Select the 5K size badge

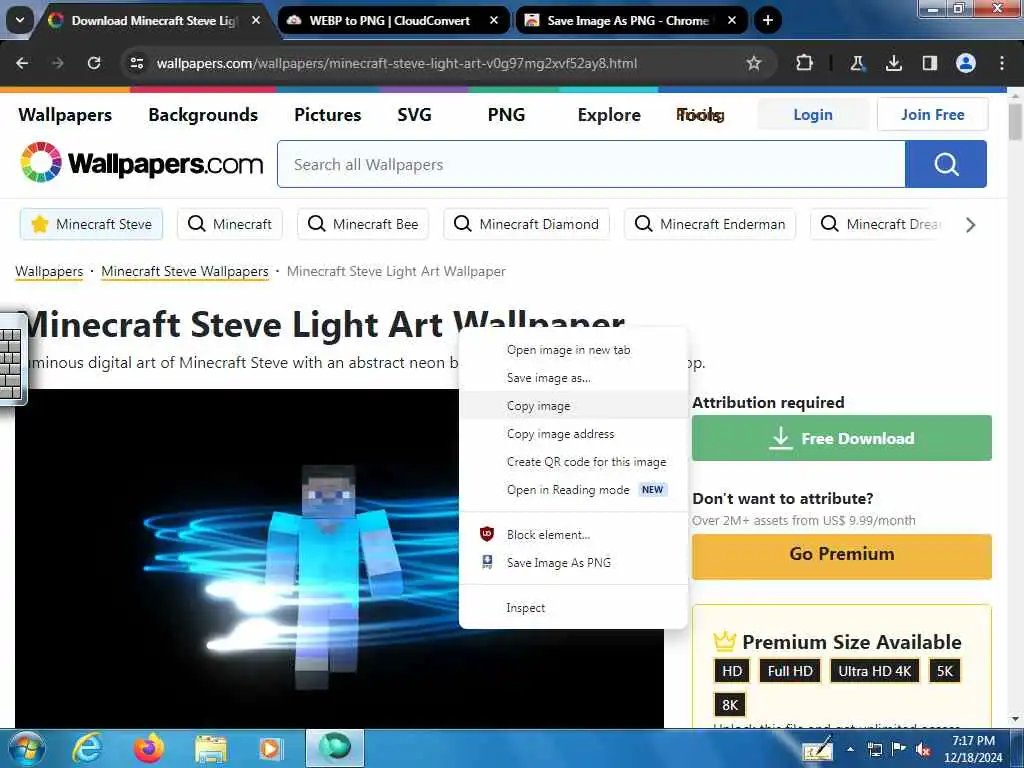(x=944, y=671)
